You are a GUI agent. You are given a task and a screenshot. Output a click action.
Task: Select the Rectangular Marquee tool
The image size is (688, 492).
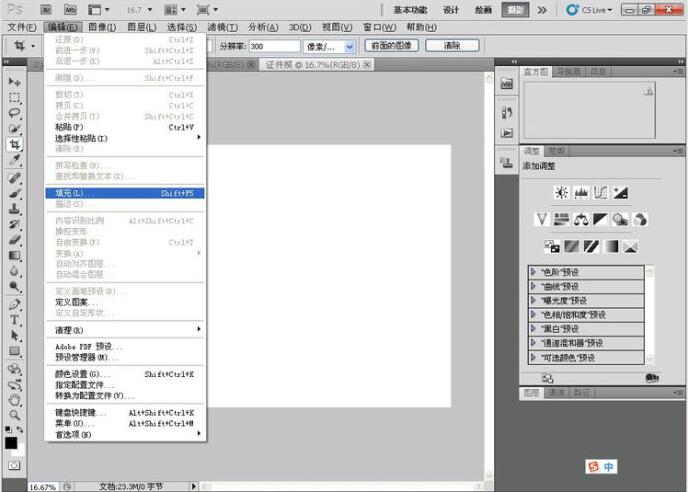click(x=15, y=98)
